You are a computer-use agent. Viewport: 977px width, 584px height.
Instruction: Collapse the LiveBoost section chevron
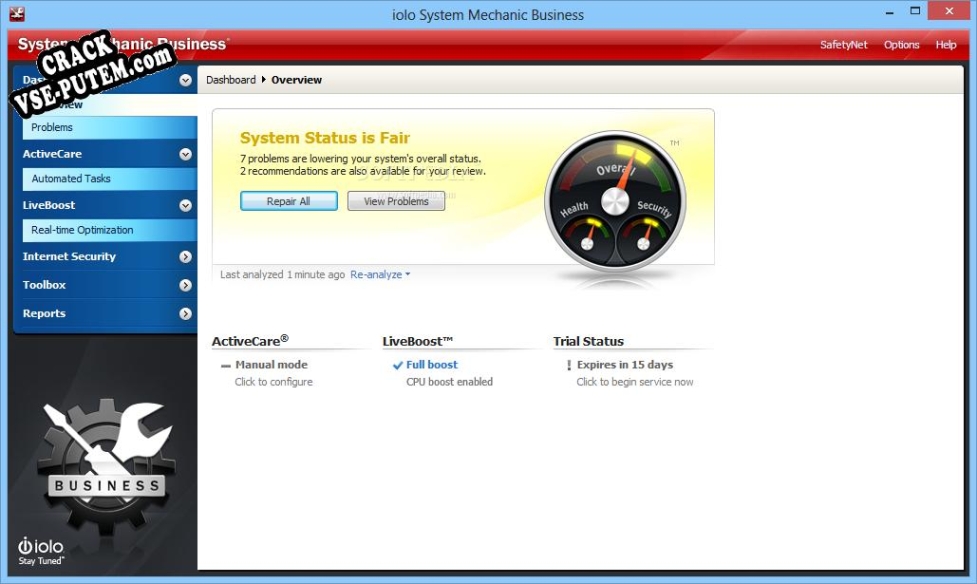point(185,205)
